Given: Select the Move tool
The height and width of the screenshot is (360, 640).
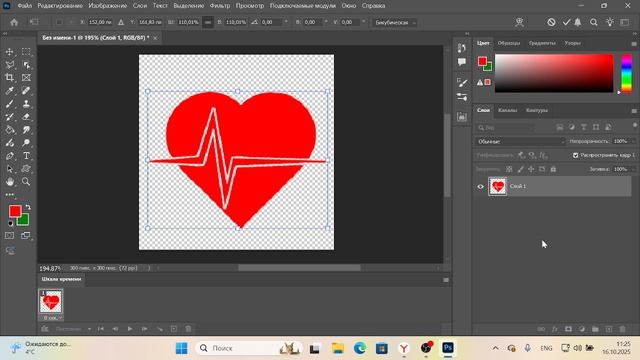Looking at the screenshot, I should tap(9, 52).
